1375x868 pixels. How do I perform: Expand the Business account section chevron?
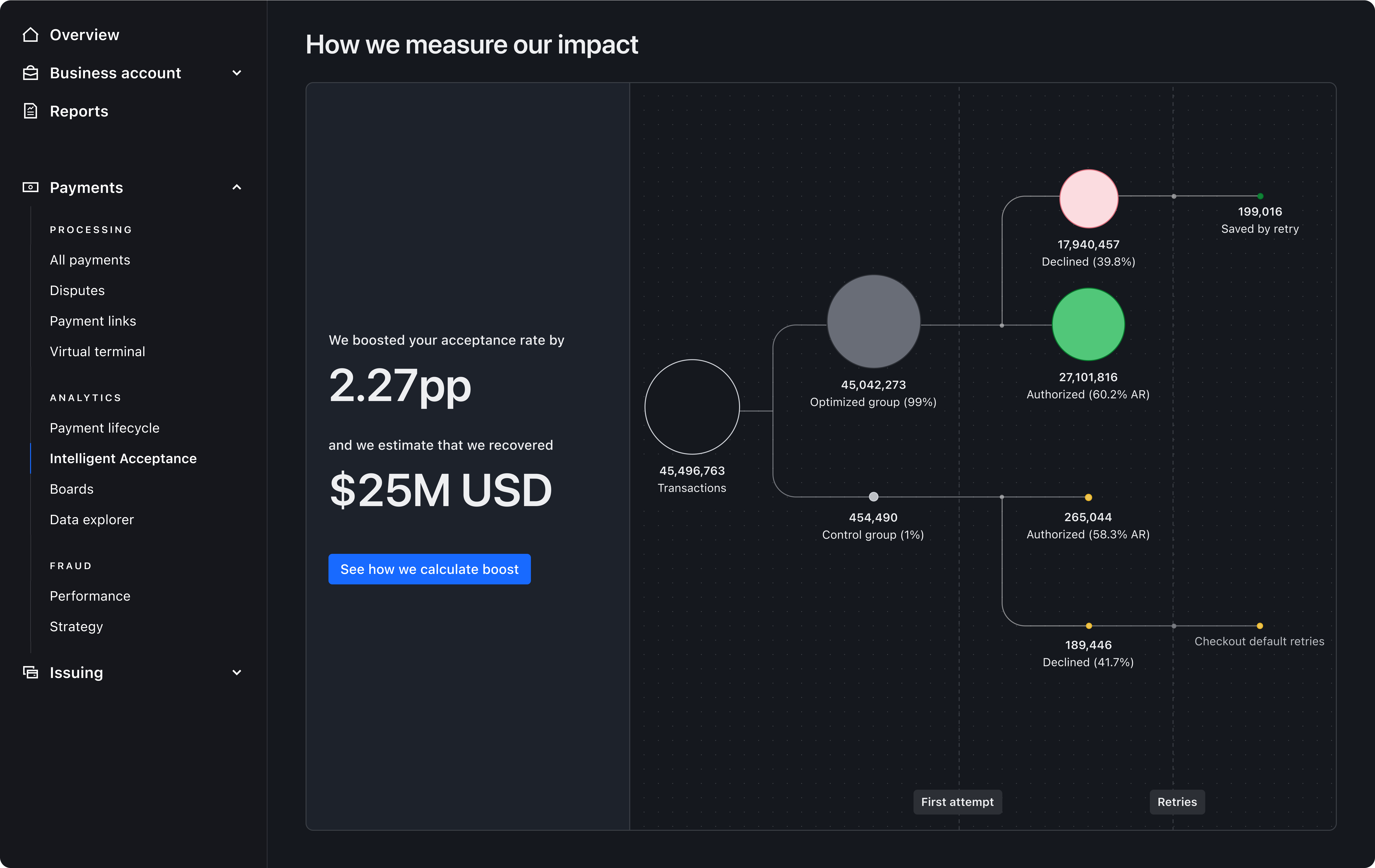point(237,73)
